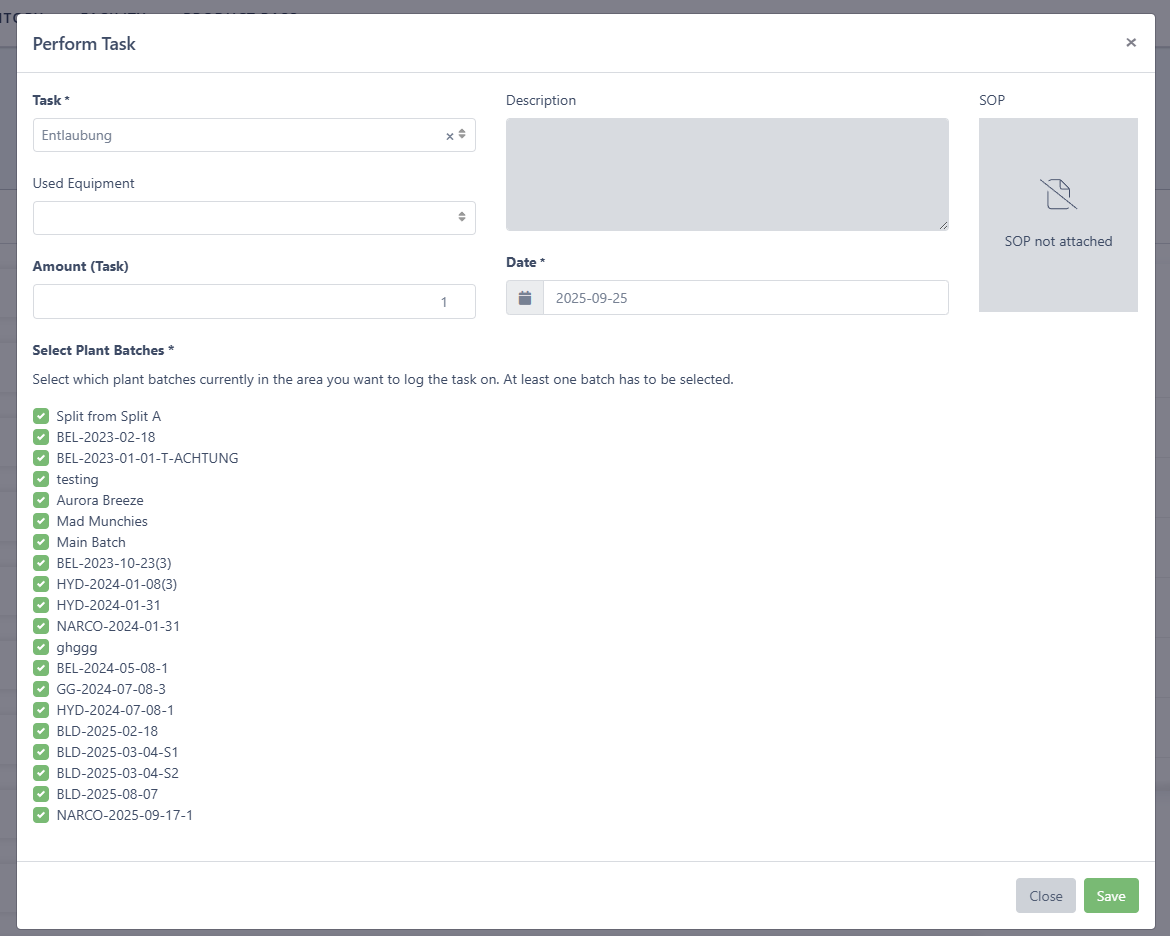Screen dimensions: 1170x936
Task: Deselect the NARCO-2025-09-17-1 batch
Action: pos(41,815)
